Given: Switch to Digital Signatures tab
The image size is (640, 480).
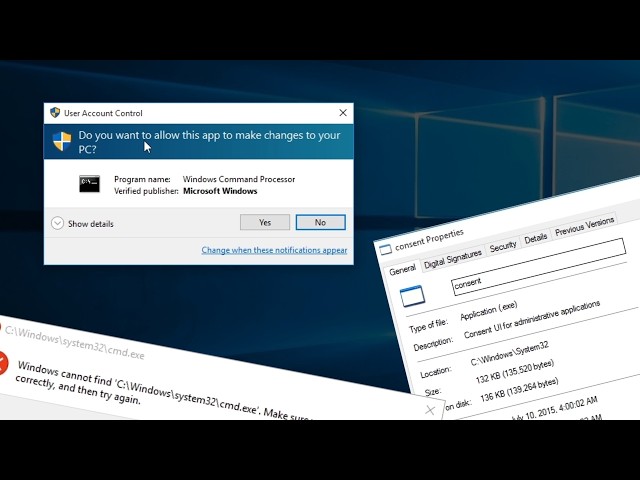Looking at the screenshot, I should (453, 259).
